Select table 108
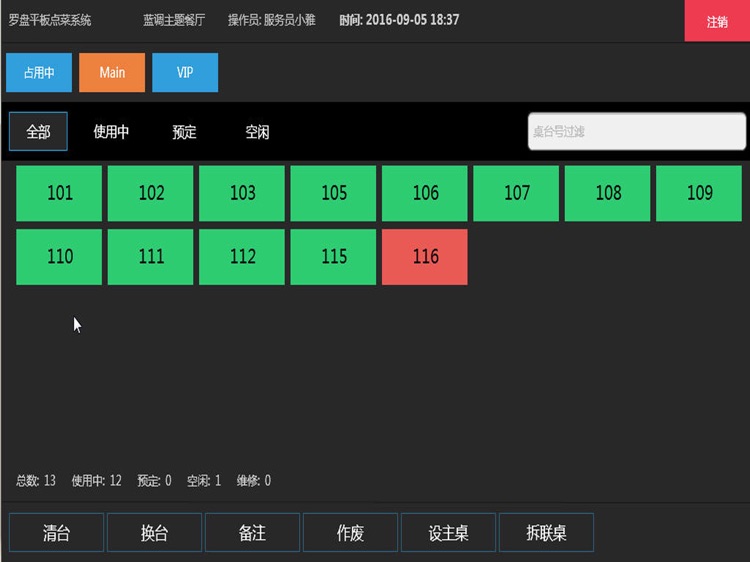The width and height of the screenshot is (750, 562). click(607, 193)
